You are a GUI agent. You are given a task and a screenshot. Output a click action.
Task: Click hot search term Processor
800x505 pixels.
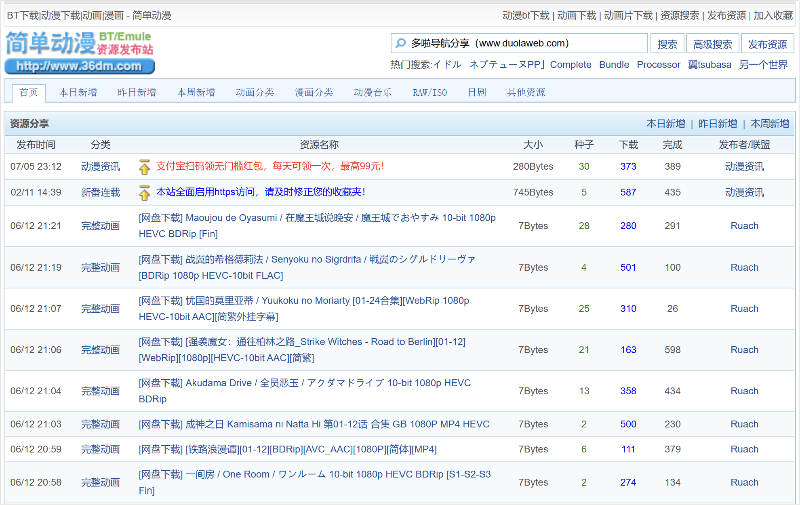659,65
